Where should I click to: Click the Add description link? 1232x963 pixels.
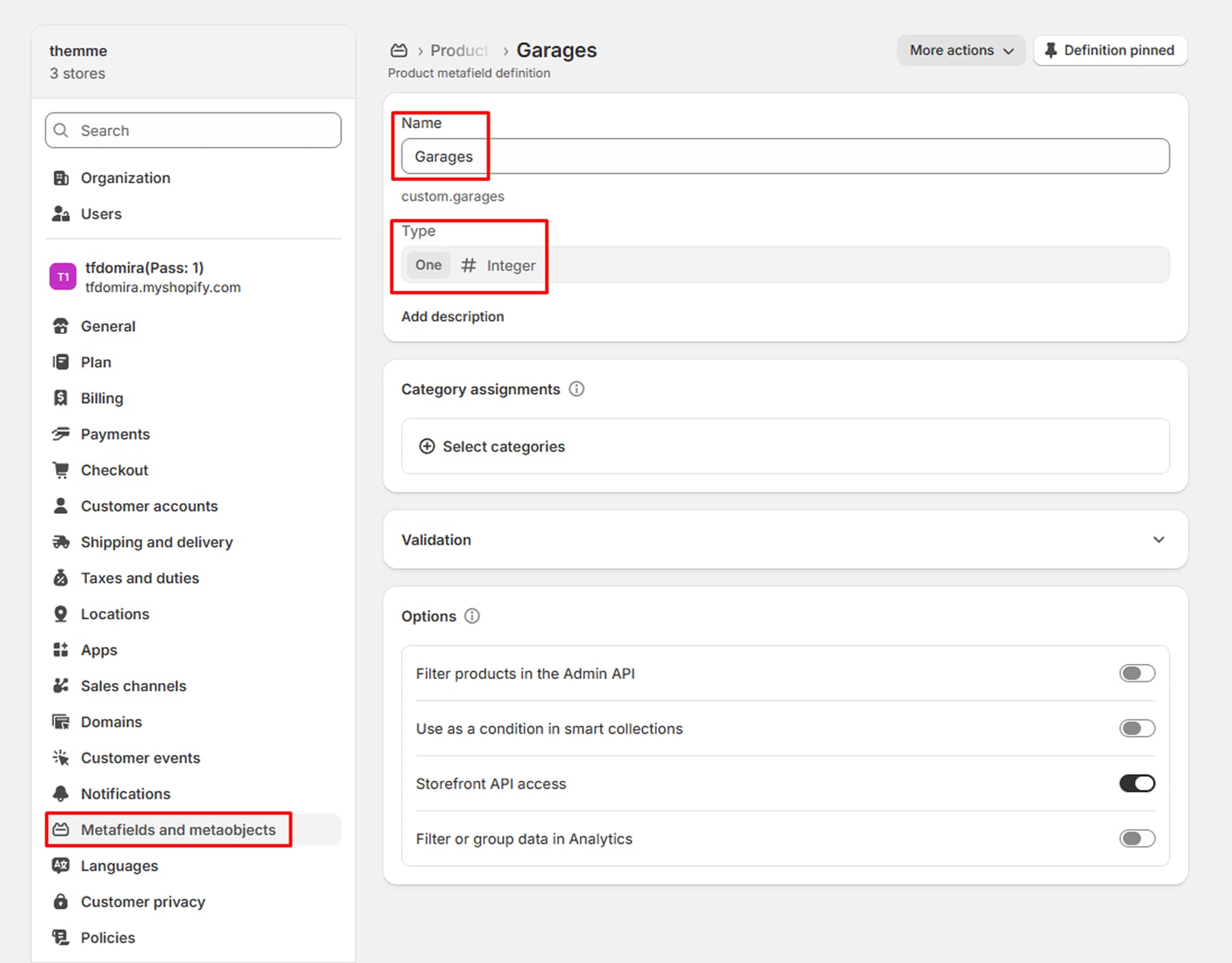click(x=452, y=316)
